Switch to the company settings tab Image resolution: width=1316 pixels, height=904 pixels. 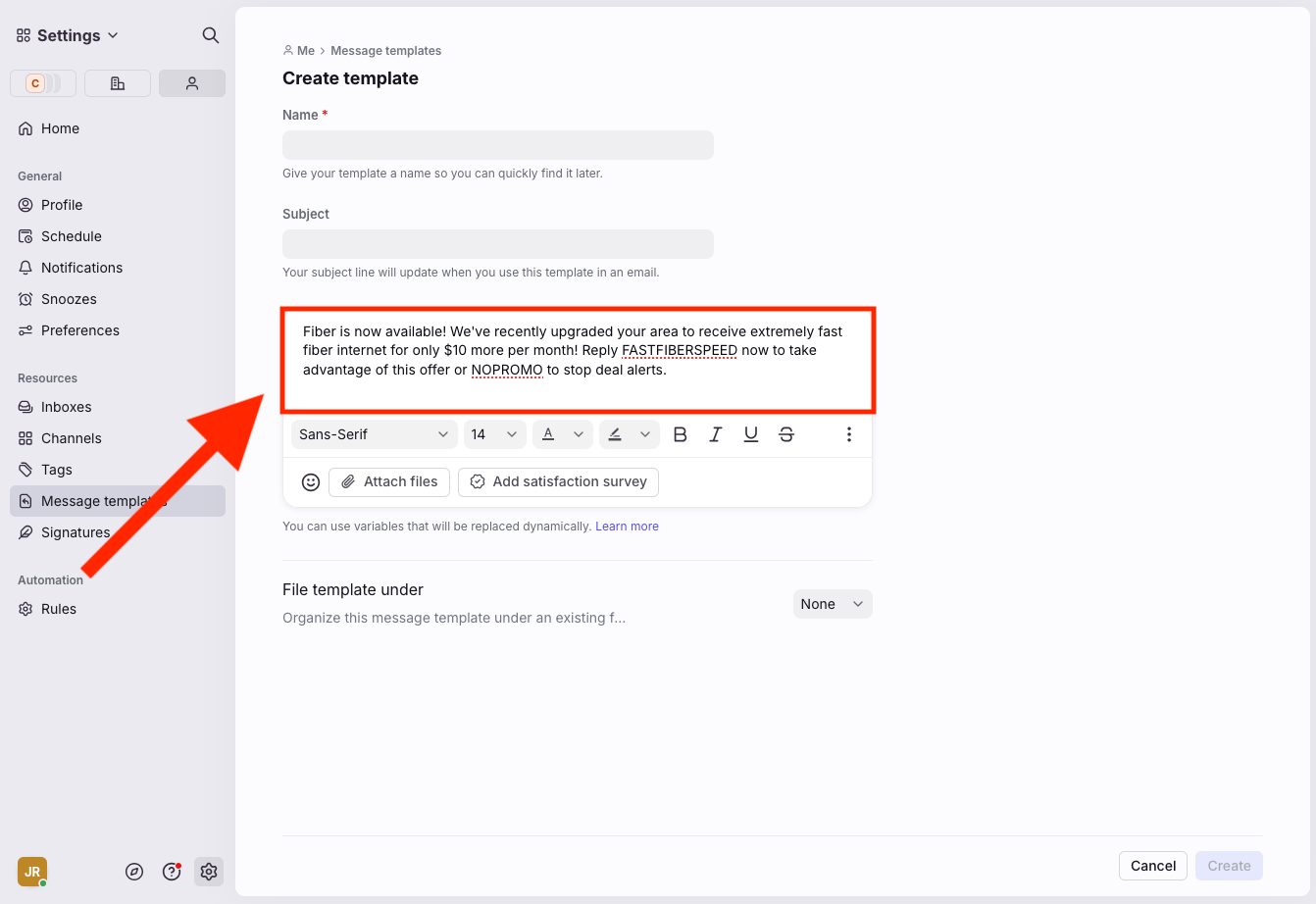pyautogui.click(x=118, y=83)
